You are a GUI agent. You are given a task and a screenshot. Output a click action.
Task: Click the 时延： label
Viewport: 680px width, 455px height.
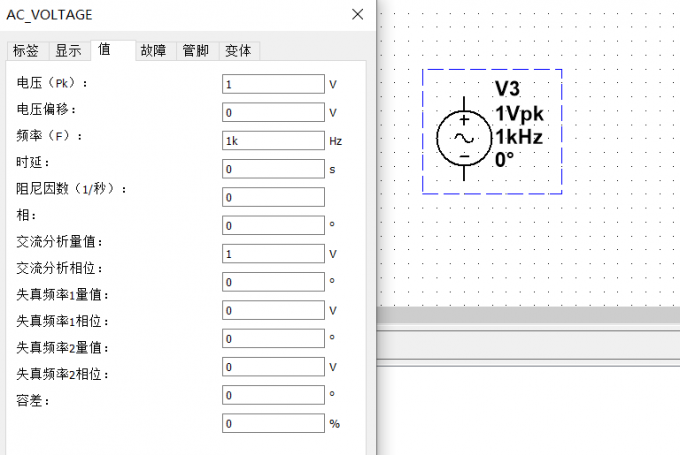(33, 162)
